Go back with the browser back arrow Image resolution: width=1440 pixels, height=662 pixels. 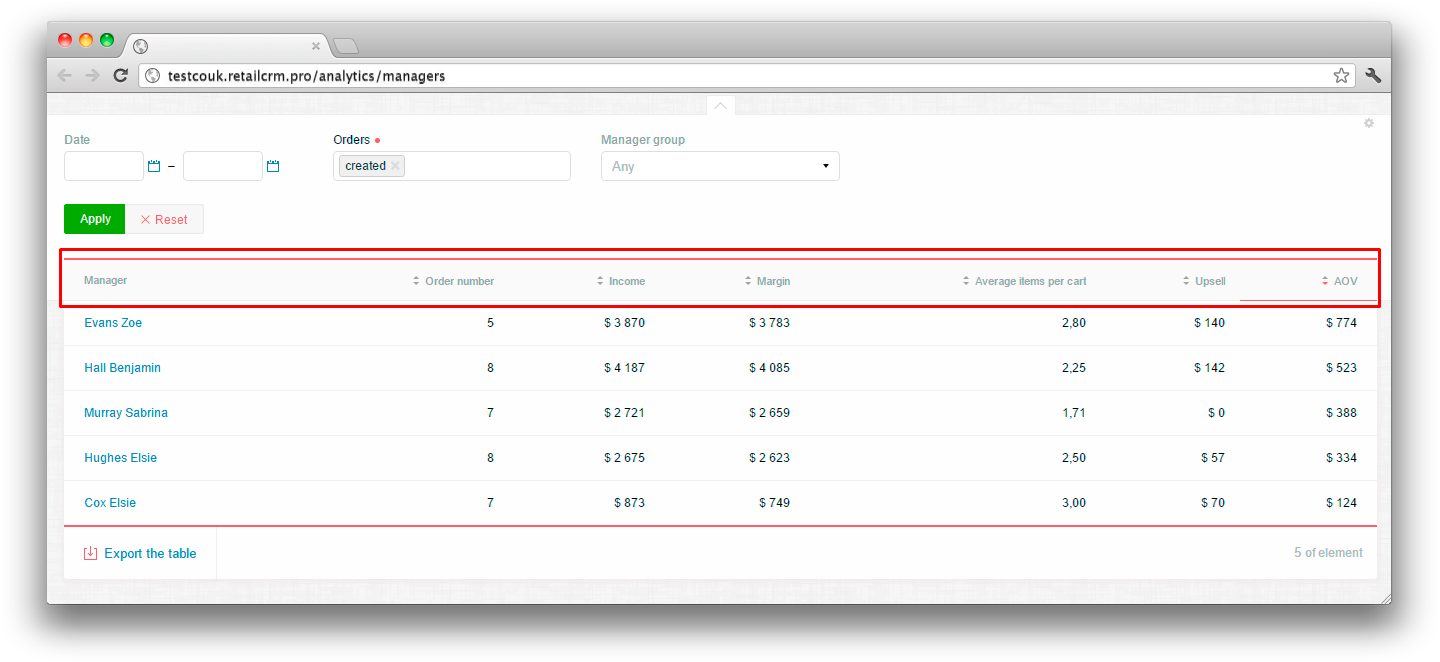click(65, 75)
